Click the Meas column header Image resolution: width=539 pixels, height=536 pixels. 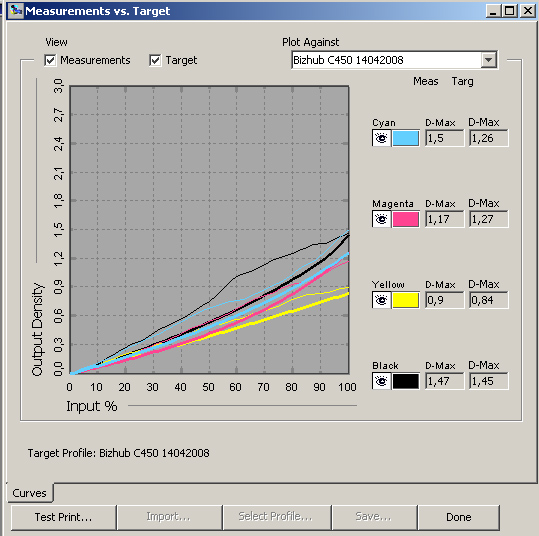[x=426, y=81]
